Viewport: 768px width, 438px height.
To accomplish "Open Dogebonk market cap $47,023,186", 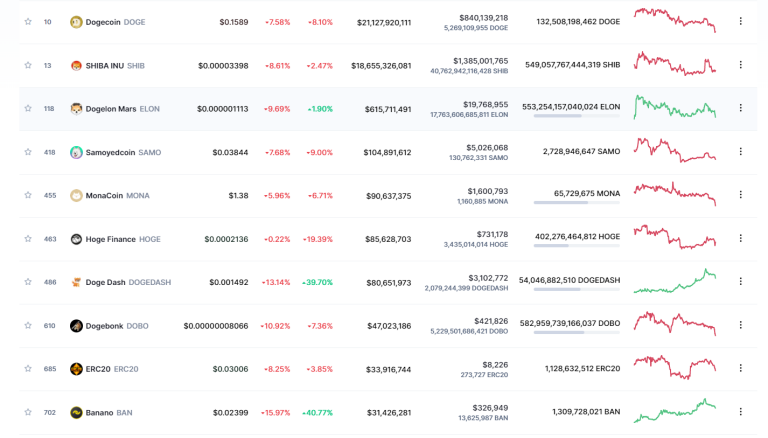I will click(x=389, y=326).
